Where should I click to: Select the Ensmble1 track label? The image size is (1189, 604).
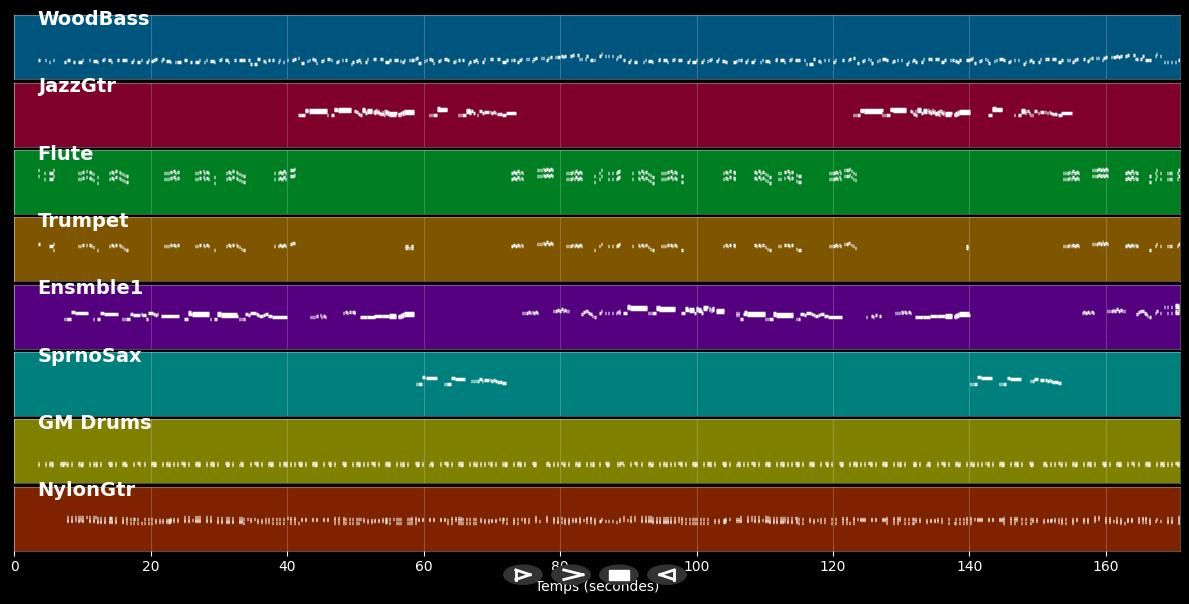90,288
